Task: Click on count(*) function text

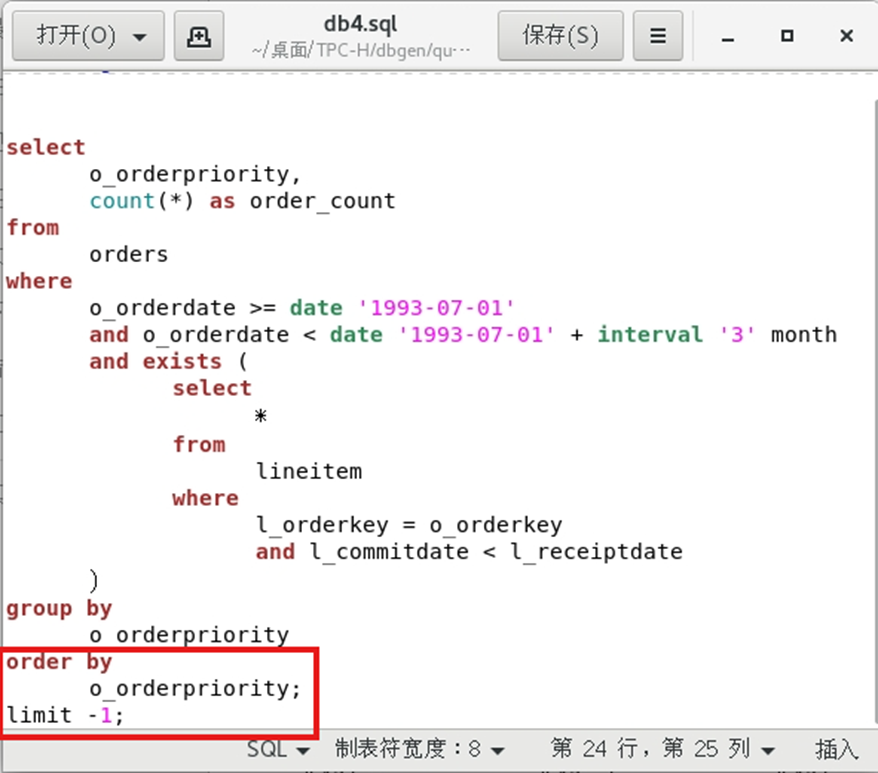Action: (x=142, y=201)
